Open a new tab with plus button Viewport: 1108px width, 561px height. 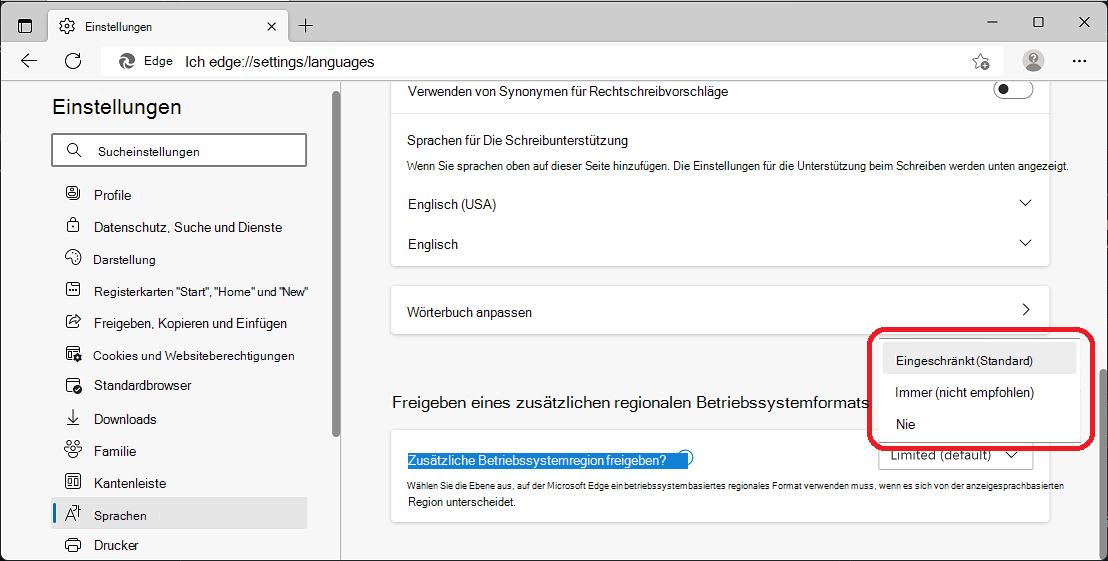click(305, 26)
